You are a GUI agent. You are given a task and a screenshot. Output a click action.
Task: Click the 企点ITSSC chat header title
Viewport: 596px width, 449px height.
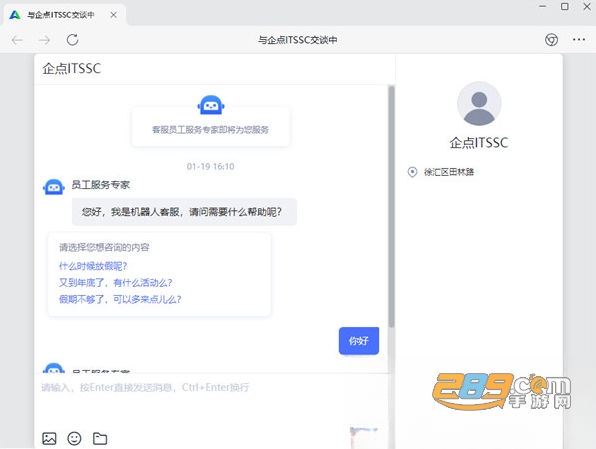click(71, 69)
